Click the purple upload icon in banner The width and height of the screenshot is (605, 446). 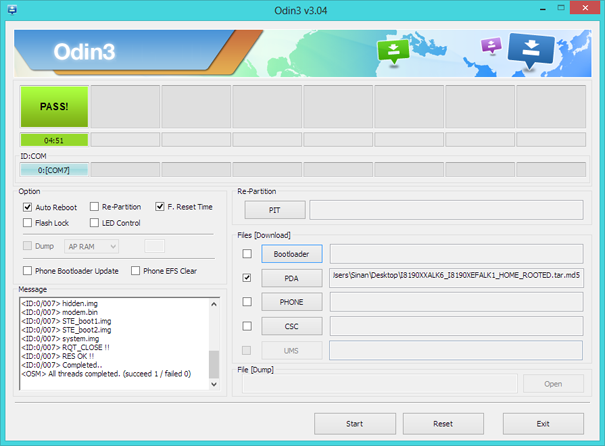pyautogui.click(x=491, y=45)
